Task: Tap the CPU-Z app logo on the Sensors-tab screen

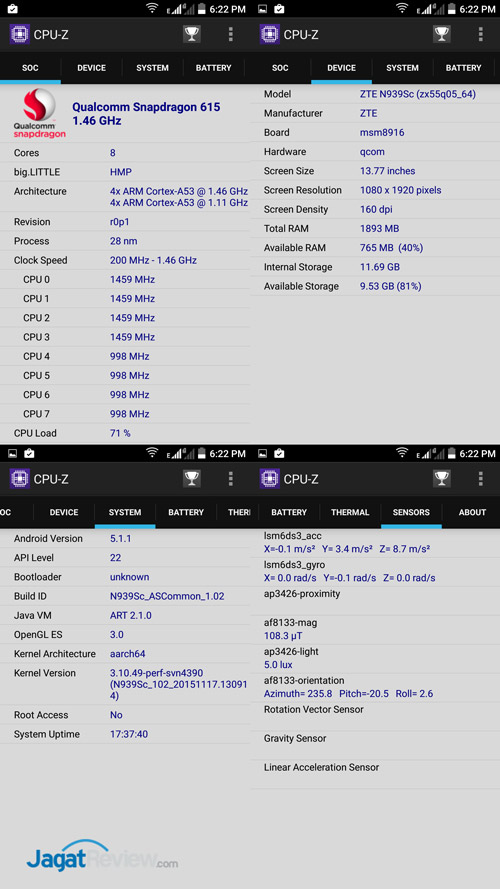Action: coord(270,479)
